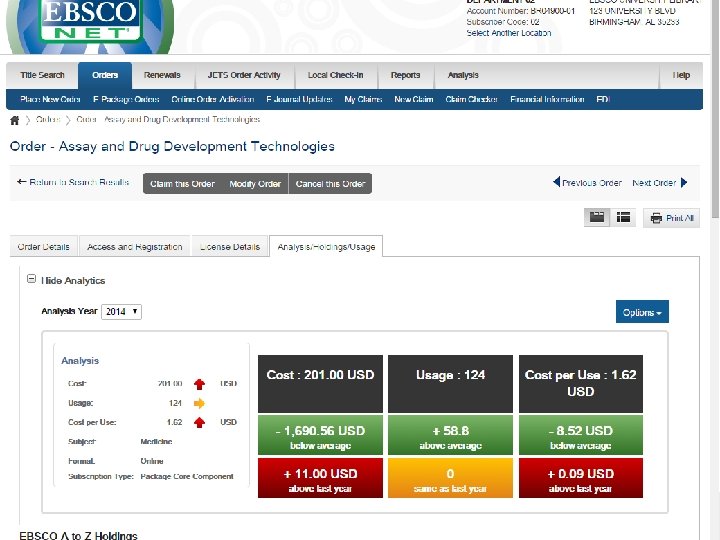Click the 'Online' format value
This screenshot has height=540, width=720.
click(152, 461)
